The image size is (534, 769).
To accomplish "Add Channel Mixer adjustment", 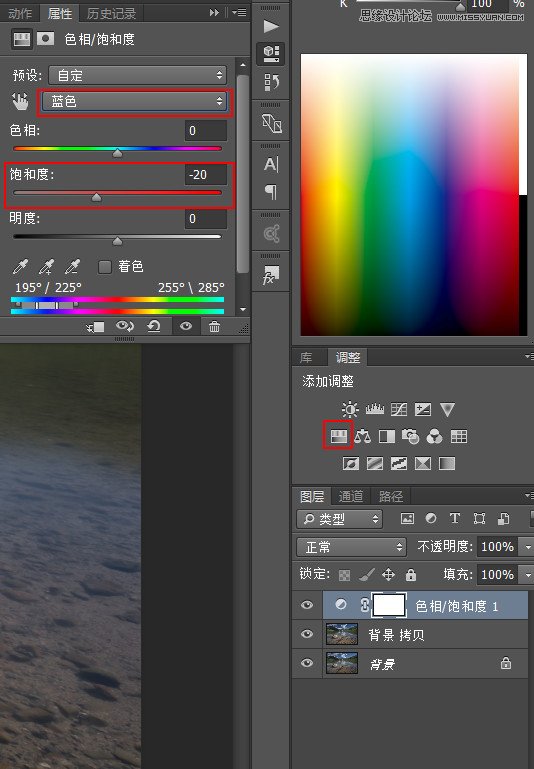I will coord(434,436).
